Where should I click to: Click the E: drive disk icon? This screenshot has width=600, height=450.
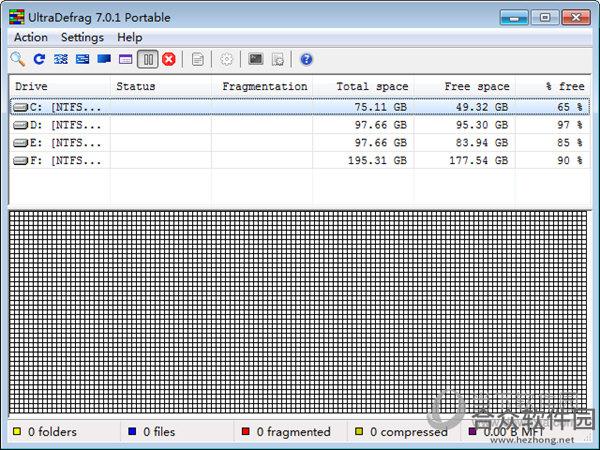point(20,143)
